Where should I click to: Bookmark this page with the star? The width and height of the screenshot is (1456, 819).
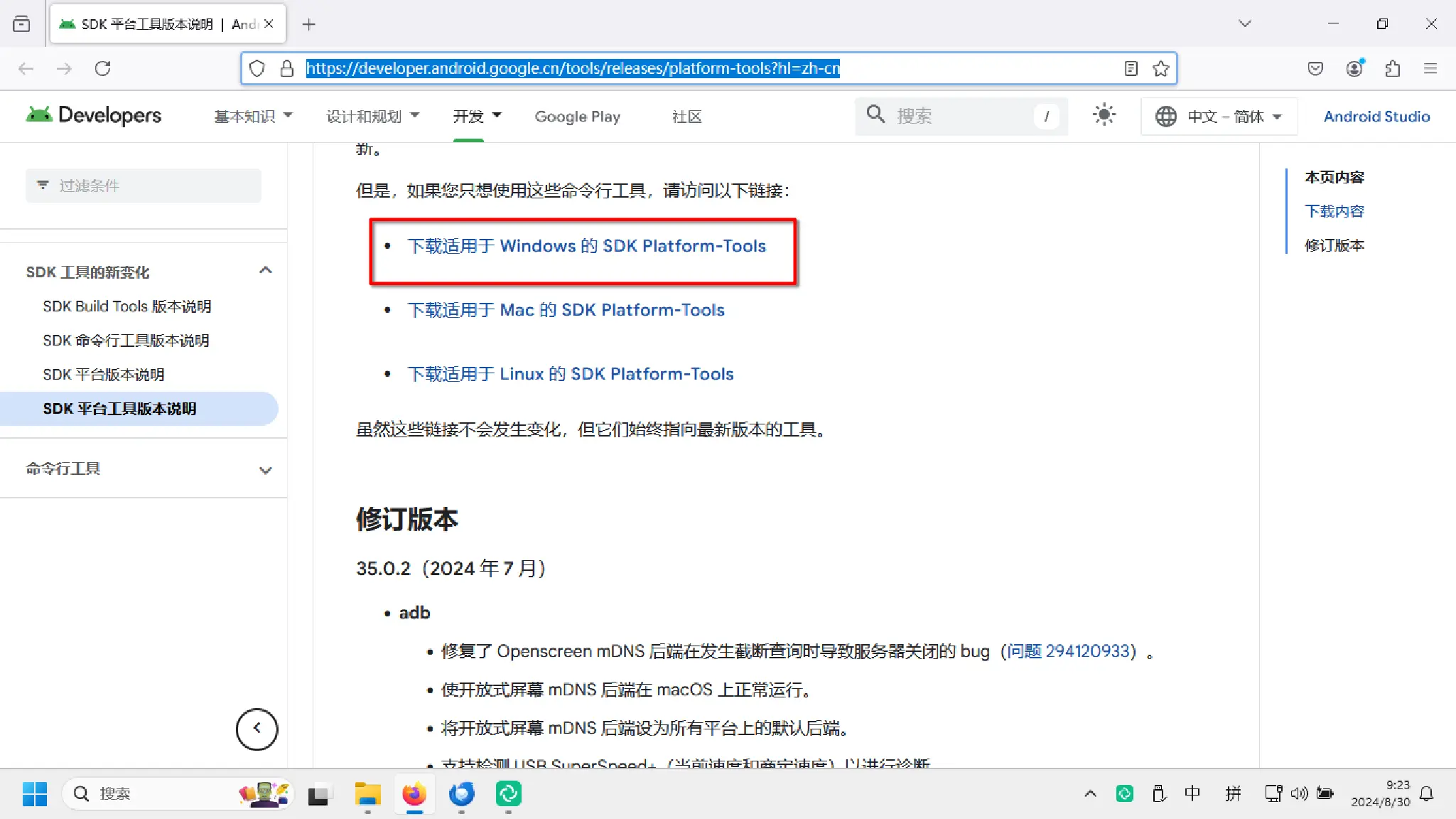pos(1161,68)
